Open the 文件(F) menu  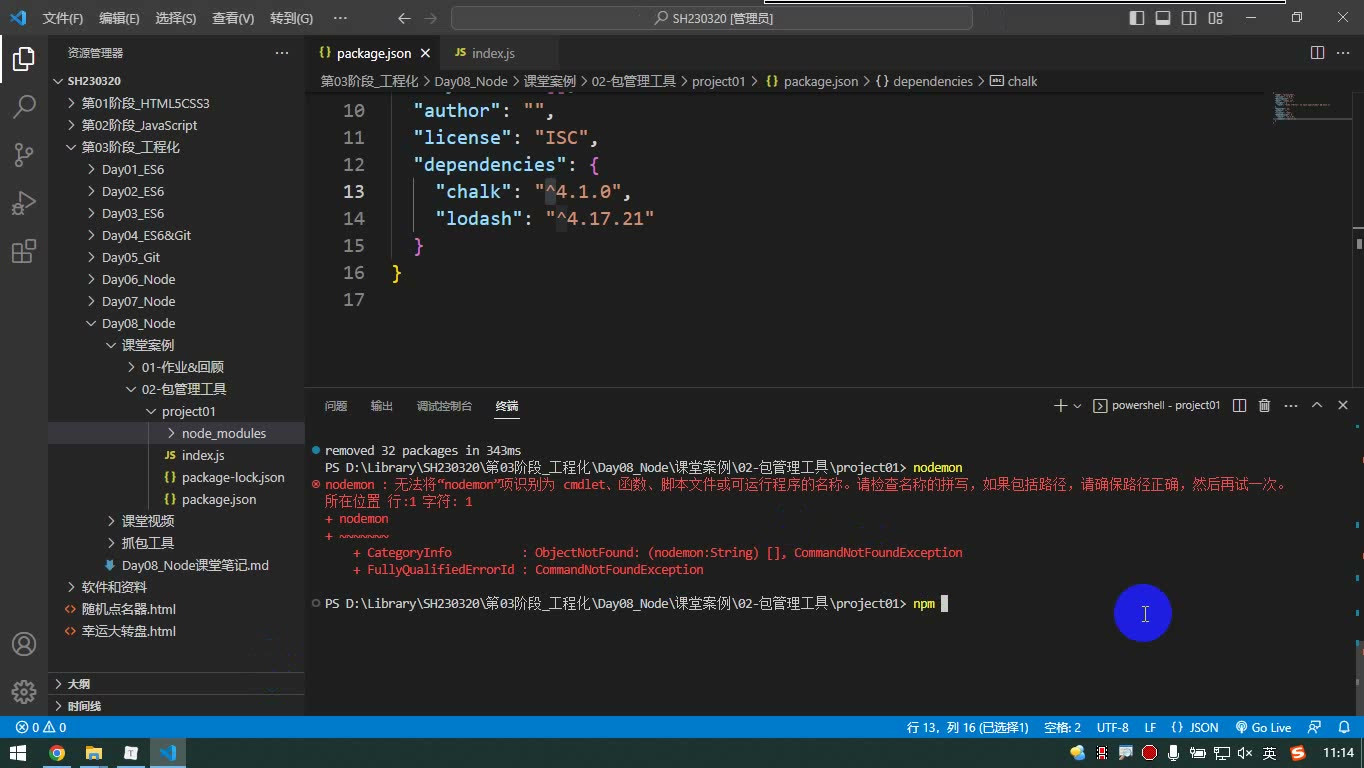point(63,18)
